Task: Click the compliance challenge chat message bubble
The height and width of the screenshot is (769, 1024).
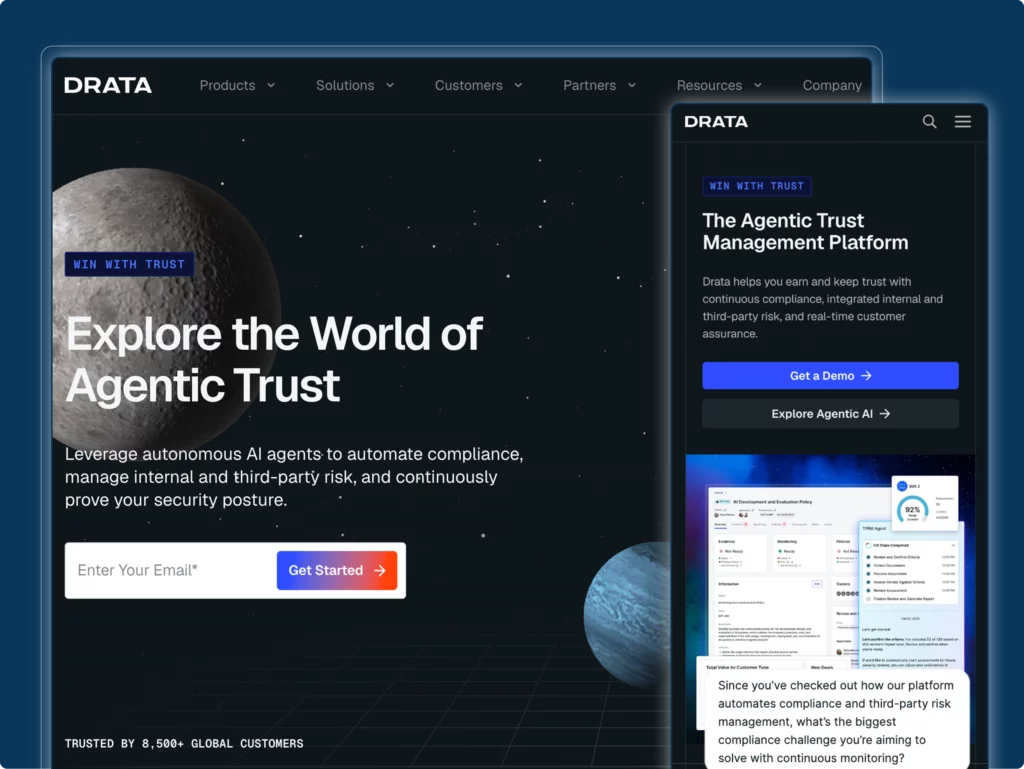Action: pyautogui.click(x=837, y=721)
